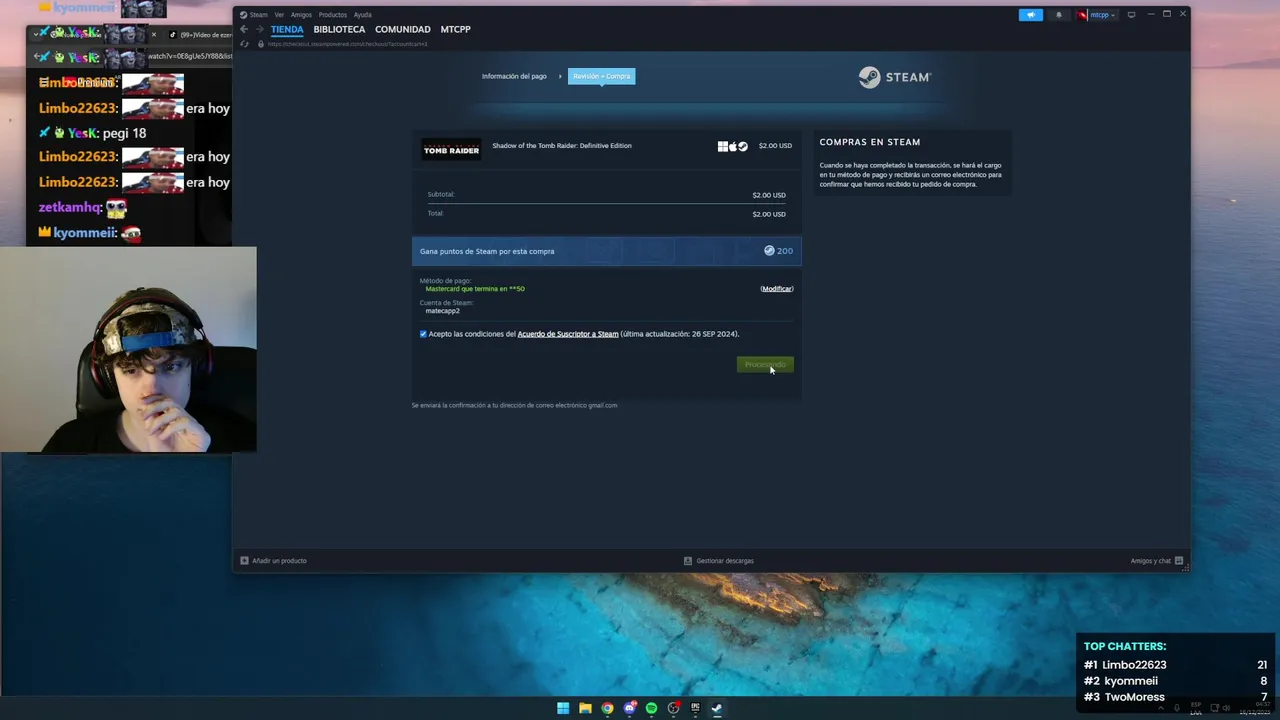Click Limbo22623 in top chatters list

pos(1134,665)
